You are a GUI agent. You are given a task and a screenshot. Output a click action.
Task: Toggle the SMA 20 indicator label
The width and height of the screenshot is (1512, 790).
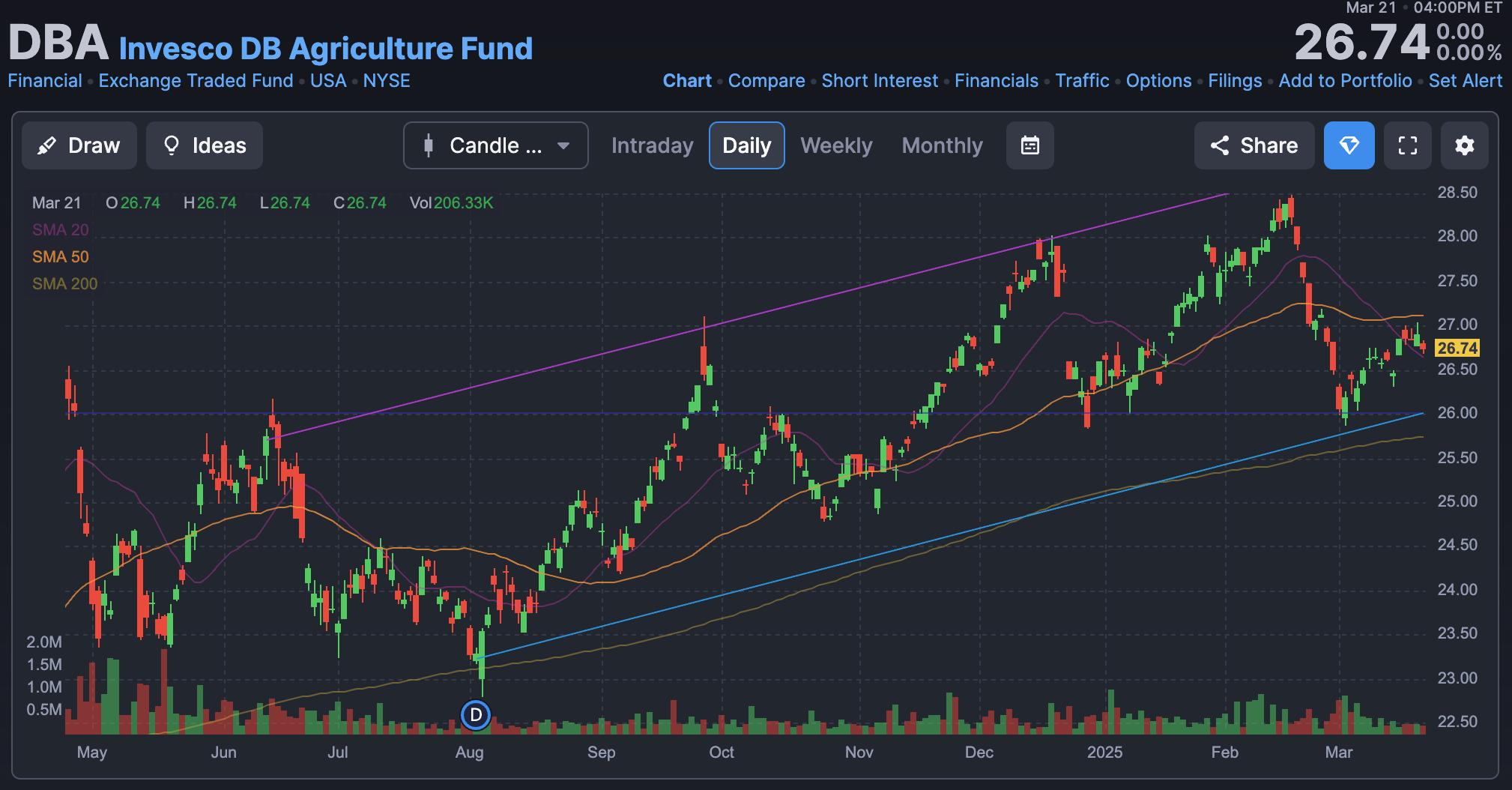61,230
